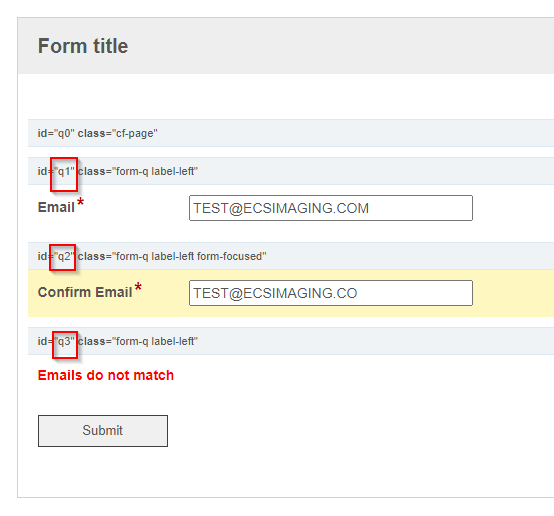Click the "Emails do not match" error

pos(106,375)
